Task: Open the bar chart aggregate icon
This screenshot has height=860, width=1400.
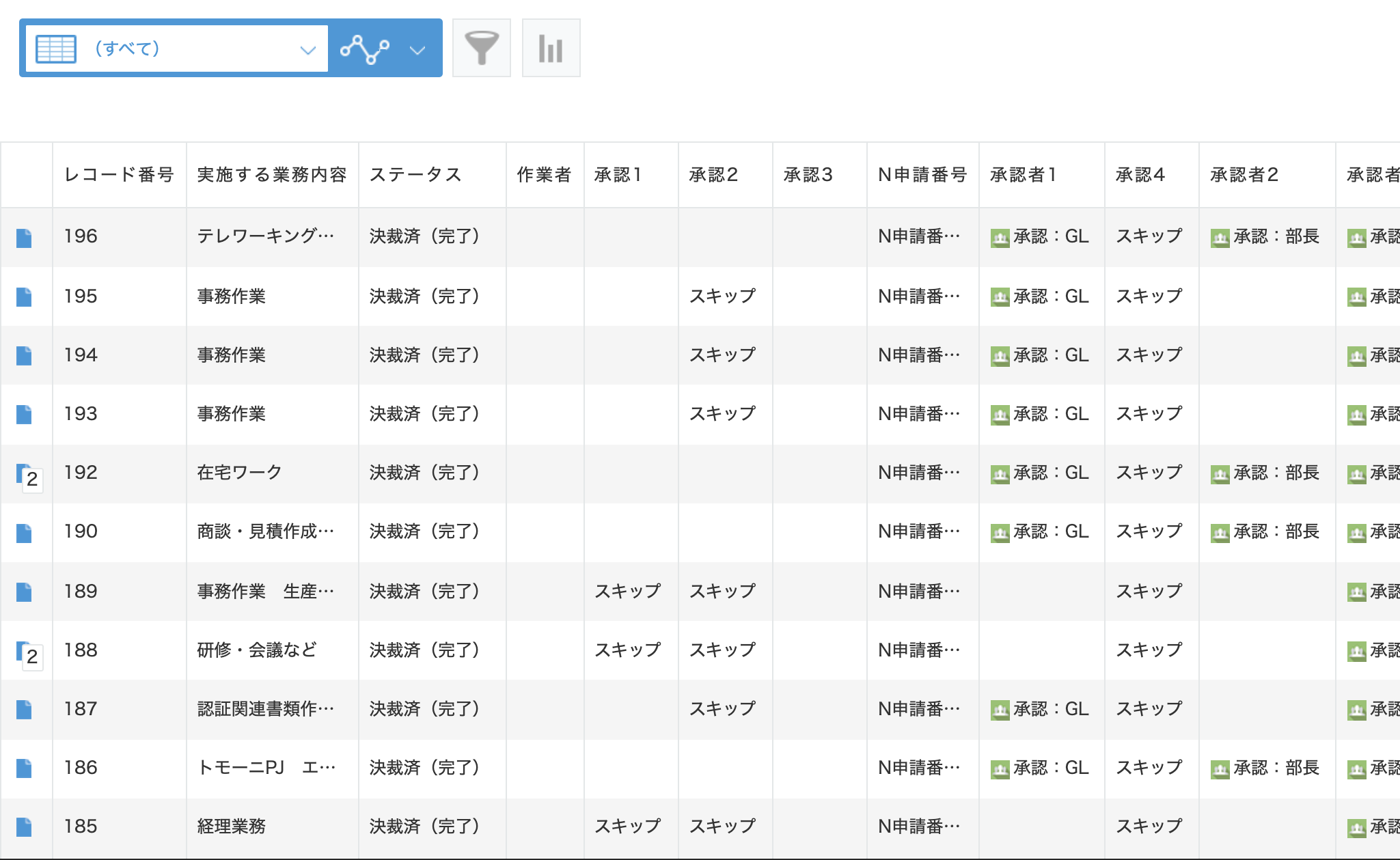Action: 551,48
